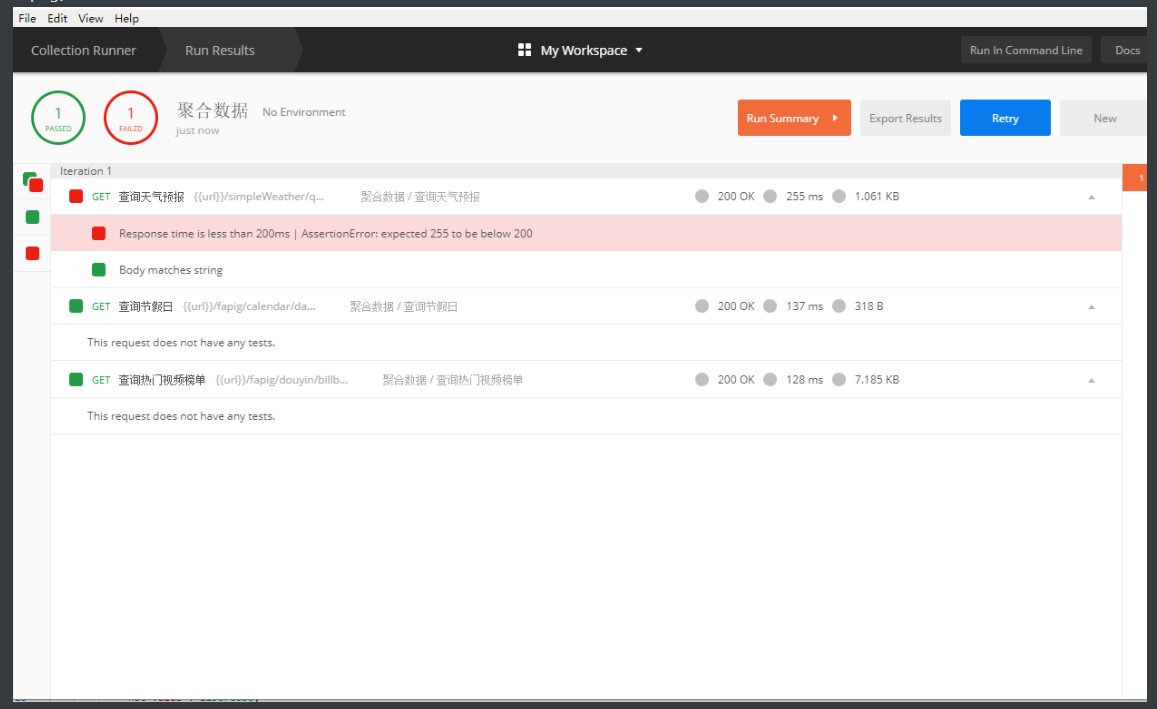Collapse the 查询节假日 request details
The height and width of the screenshot is (709, 1157).
pyautogui.click(x=1091, y=307)
